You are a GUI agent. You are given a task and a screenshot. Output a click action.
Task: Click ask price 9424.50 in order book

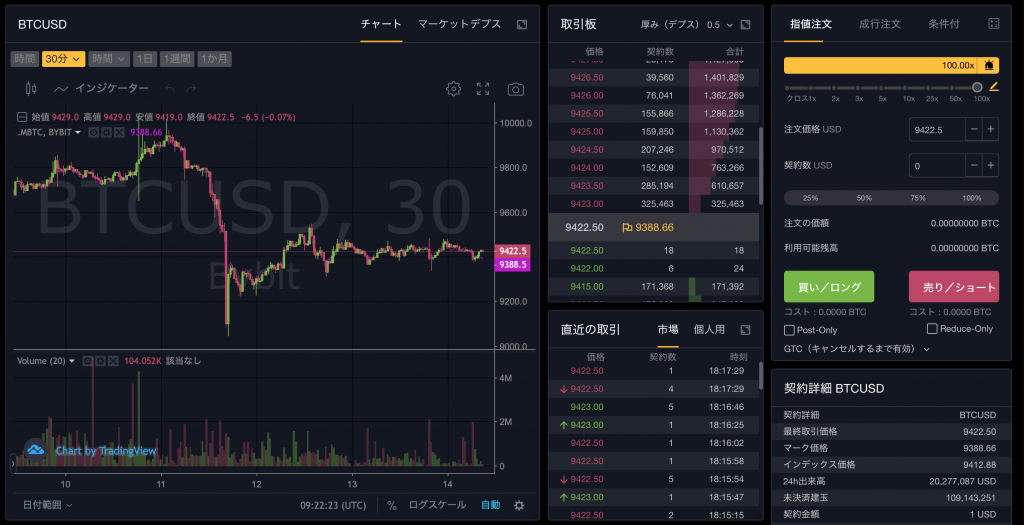(586, 150)
